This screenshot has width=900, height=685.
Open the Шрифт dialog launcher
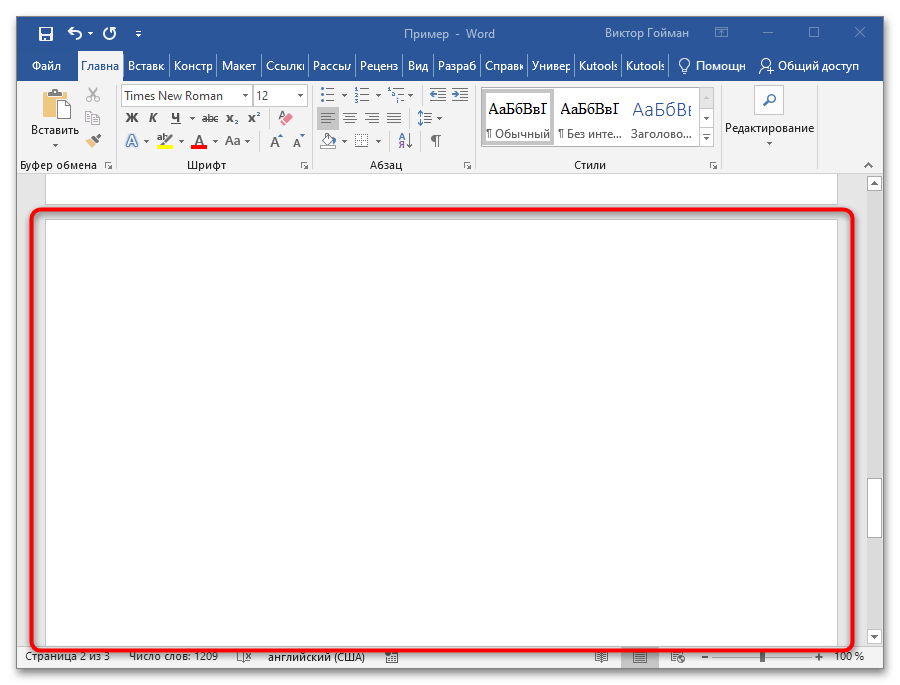[304, 166]
